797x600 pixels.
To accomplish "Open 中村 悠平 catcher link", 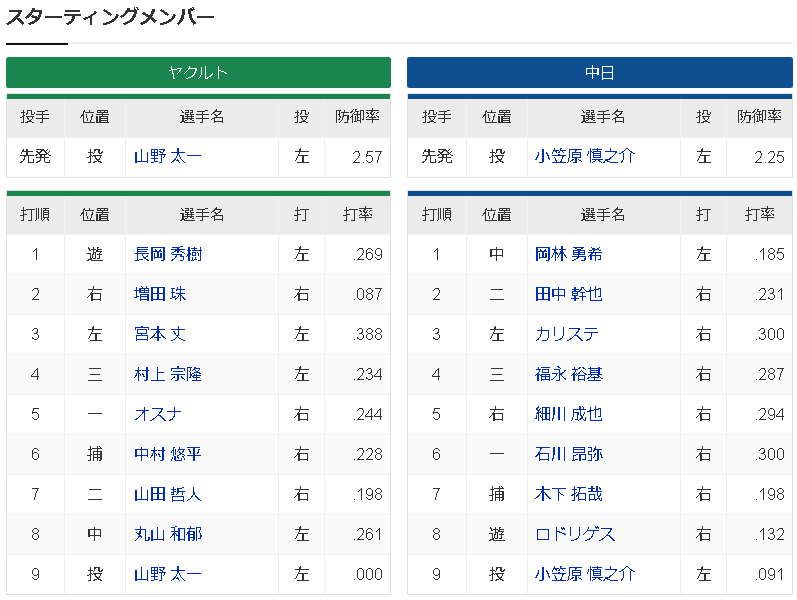I will pyautogui.click(x=168, y=454).
